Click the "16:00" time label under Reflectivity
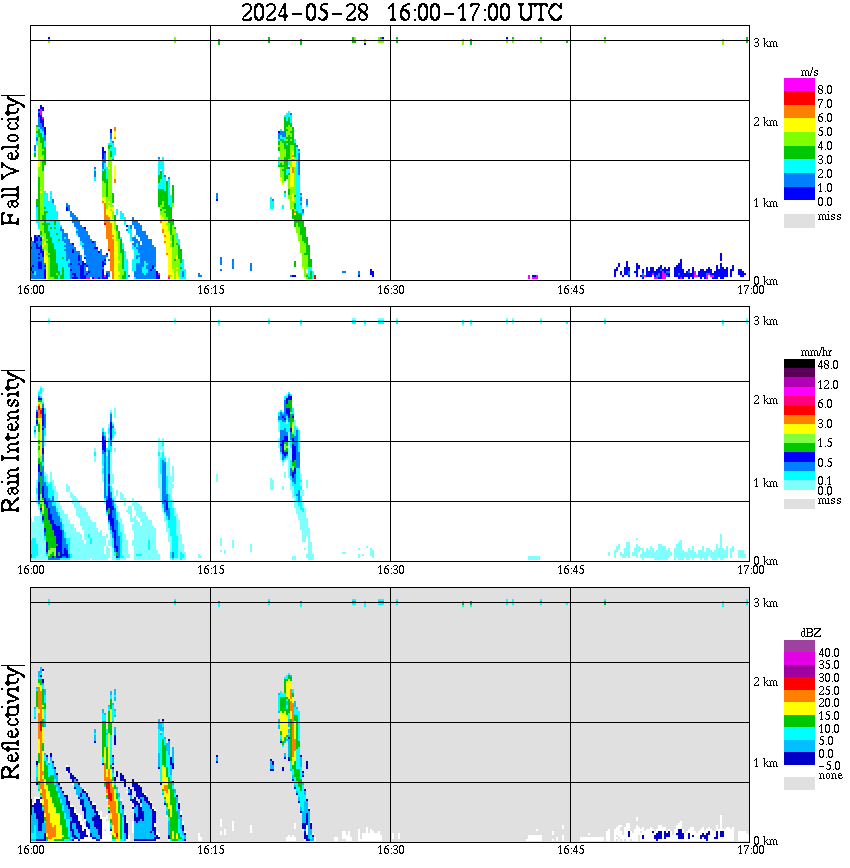This screenshot has width=850, height=868. [30, 850]
